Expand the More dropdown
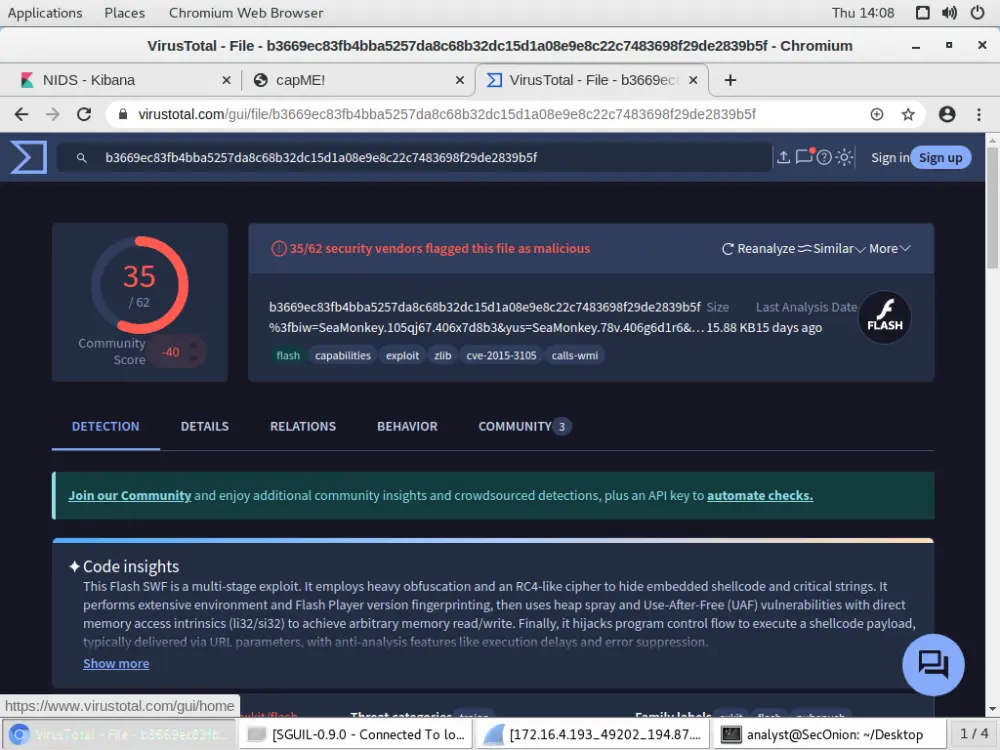Viewport: 1000px width, 750px height. point(888,248)
